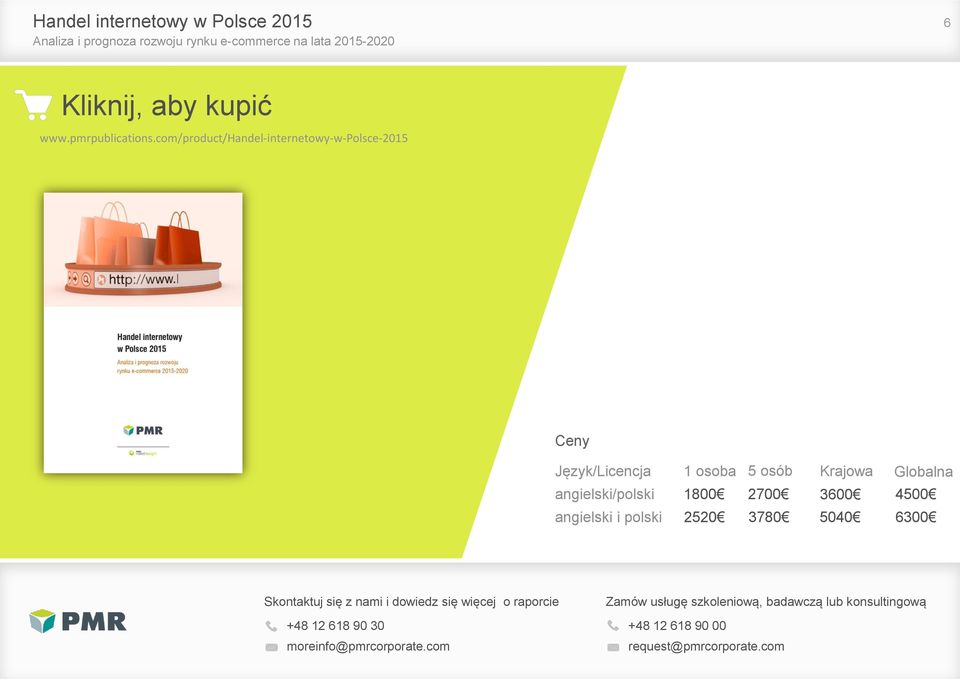Click phone icon beside +48 12 618 90 00
This screenshot has width=960, height=679.
[613, 626]
